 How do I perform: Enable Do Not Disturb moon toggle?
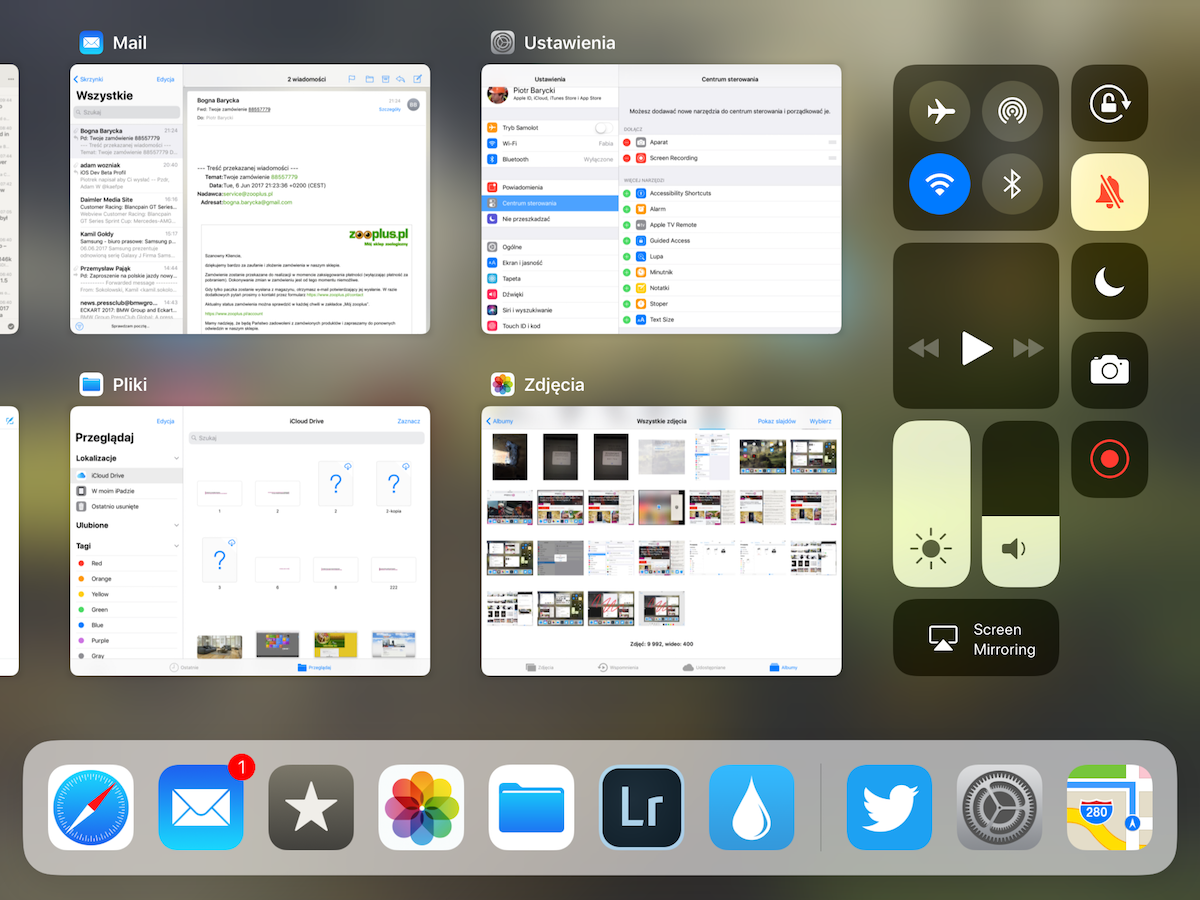point(1109,282)
